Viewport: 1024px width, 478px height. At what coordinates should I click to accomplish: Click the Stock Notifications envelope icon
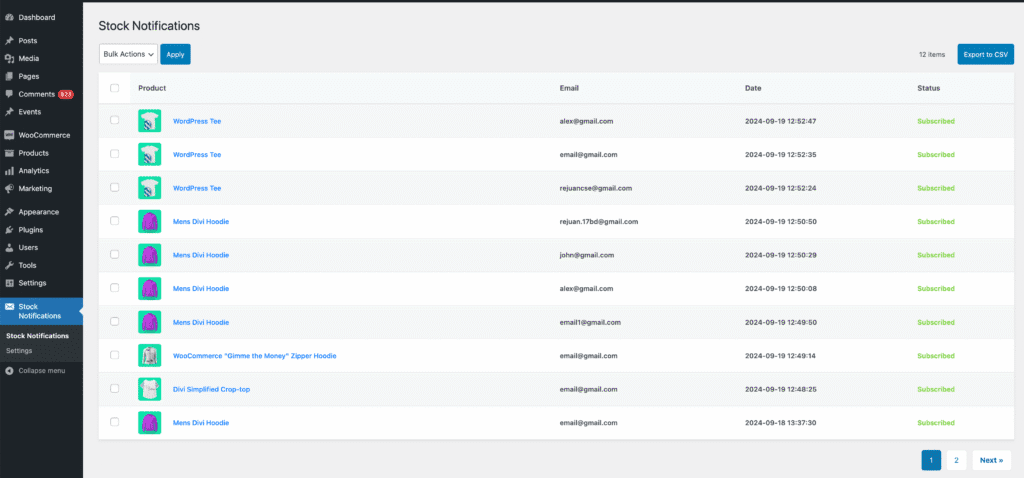9,306
